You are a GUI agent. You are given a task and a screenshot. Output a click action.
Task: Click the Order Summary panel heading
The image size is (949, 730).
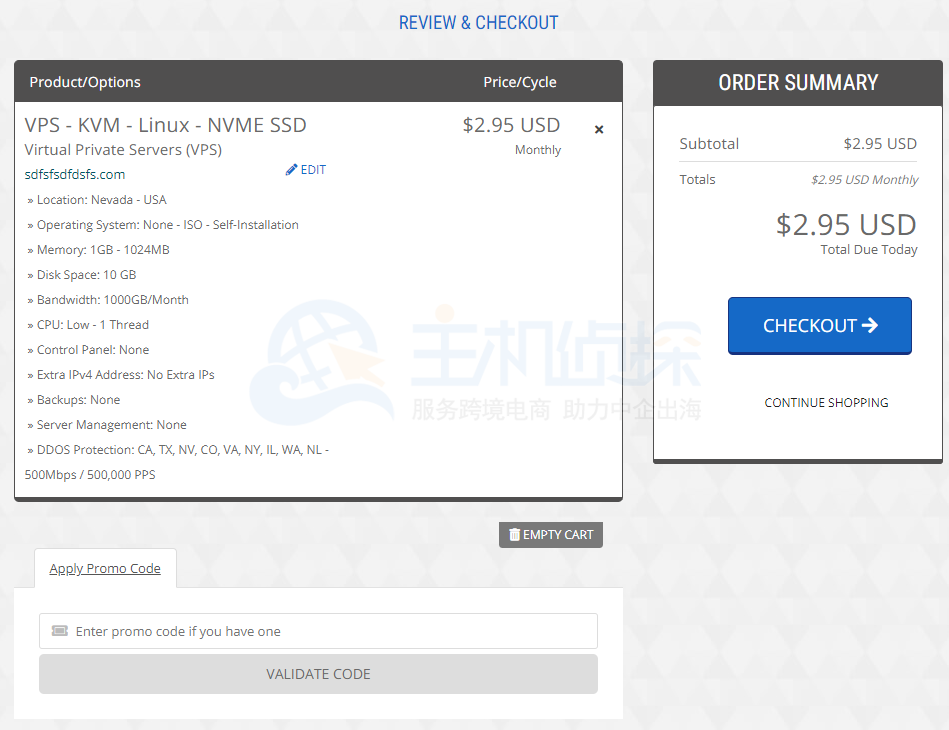[x=798, y=83]
